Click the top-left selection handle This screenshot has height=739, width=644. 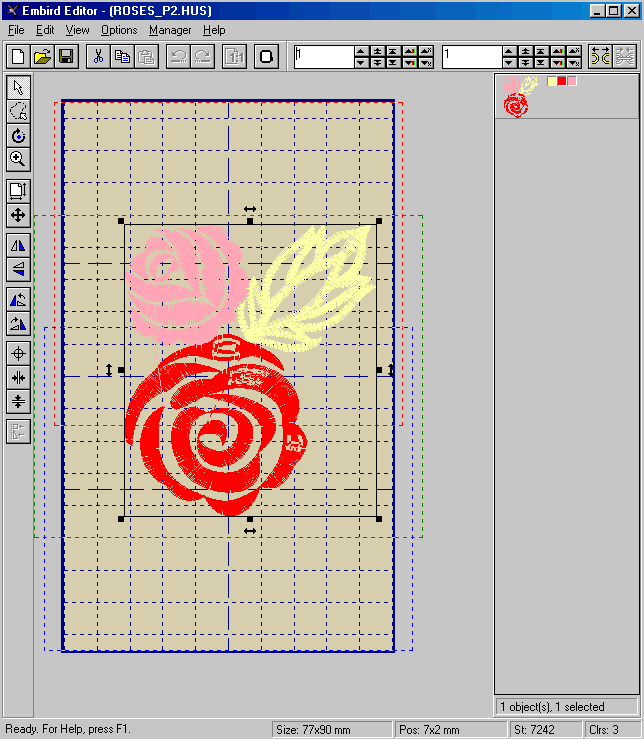[121, 221]
